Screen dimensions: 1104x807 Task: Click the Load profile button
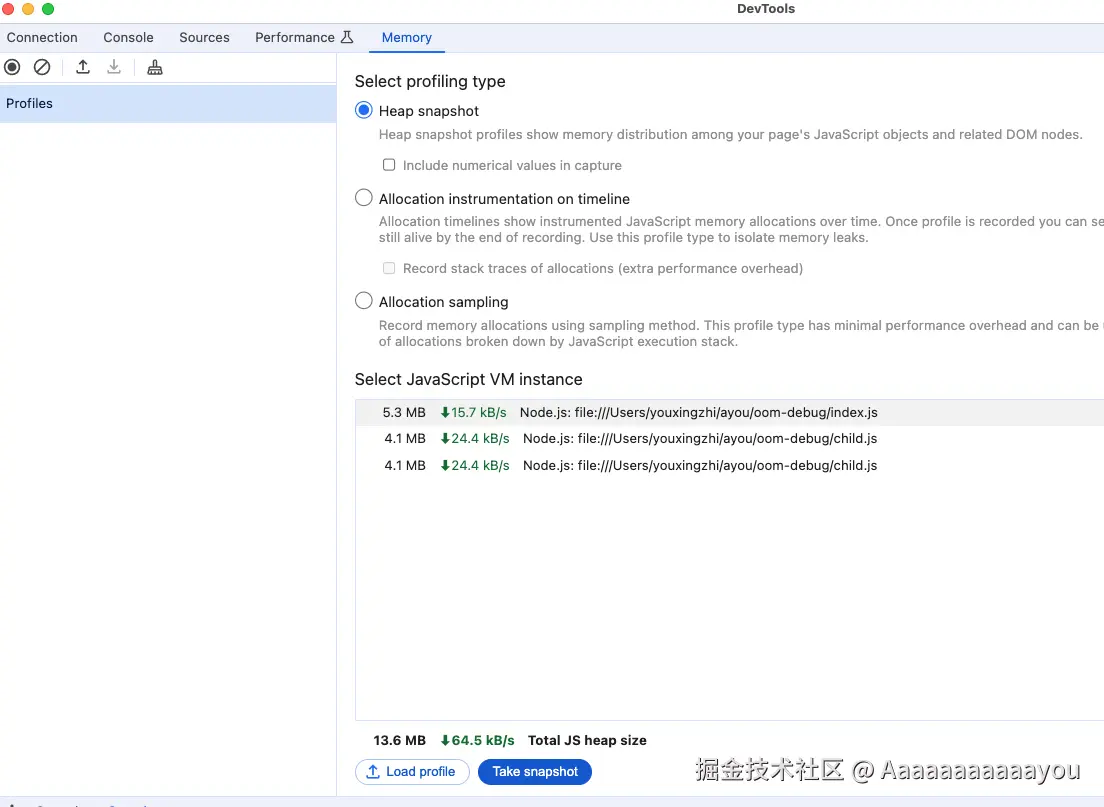tap(412, 772)
